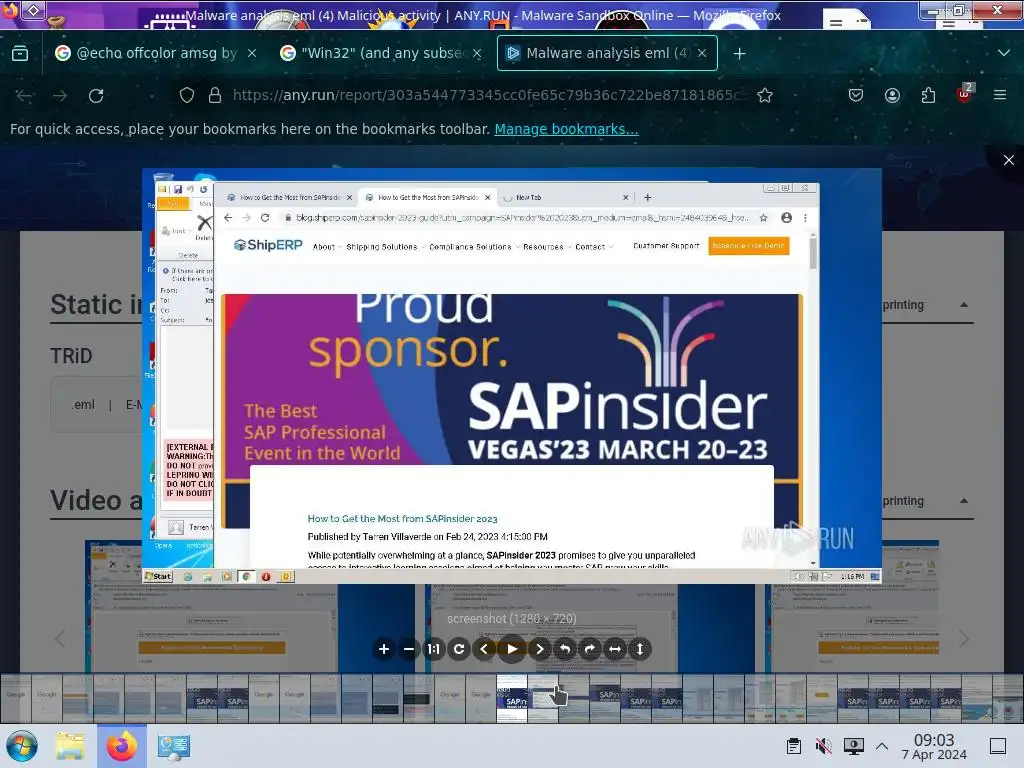
Task: Zoom in on the screenshot viewer
Action: pos(384,648)
